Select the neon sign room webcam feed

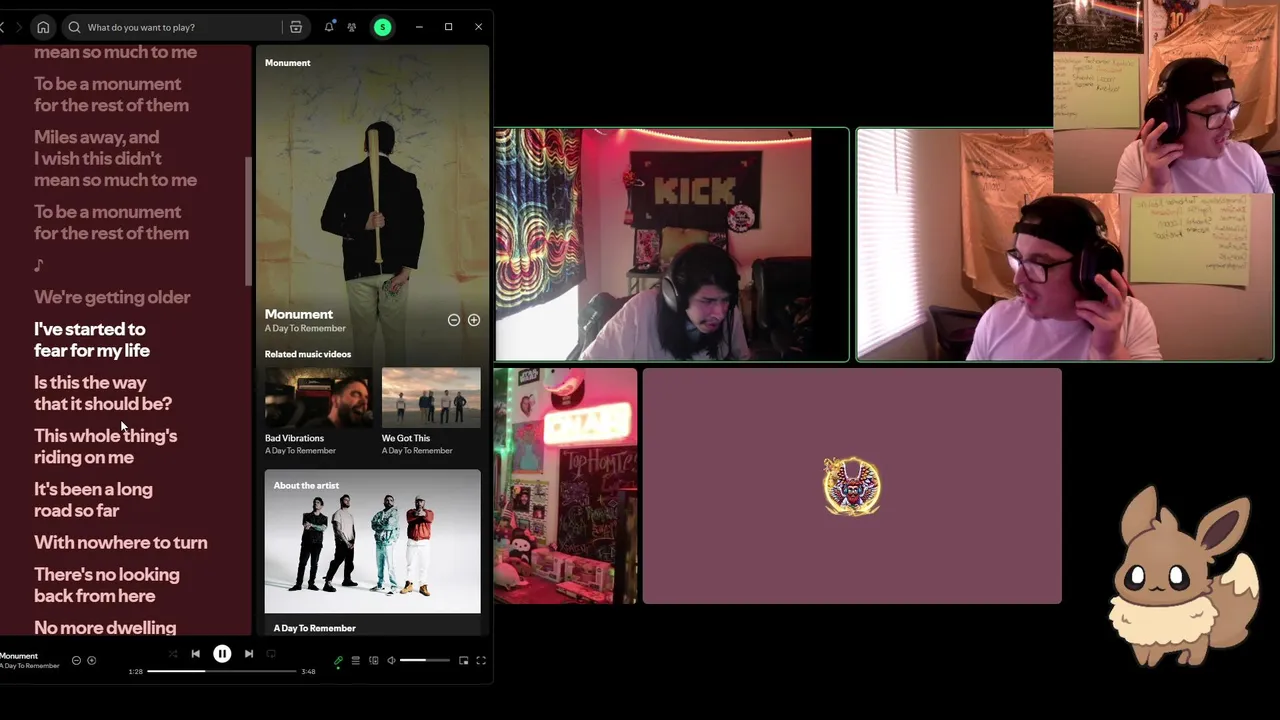pyautogui.click(x=565, y=486)
